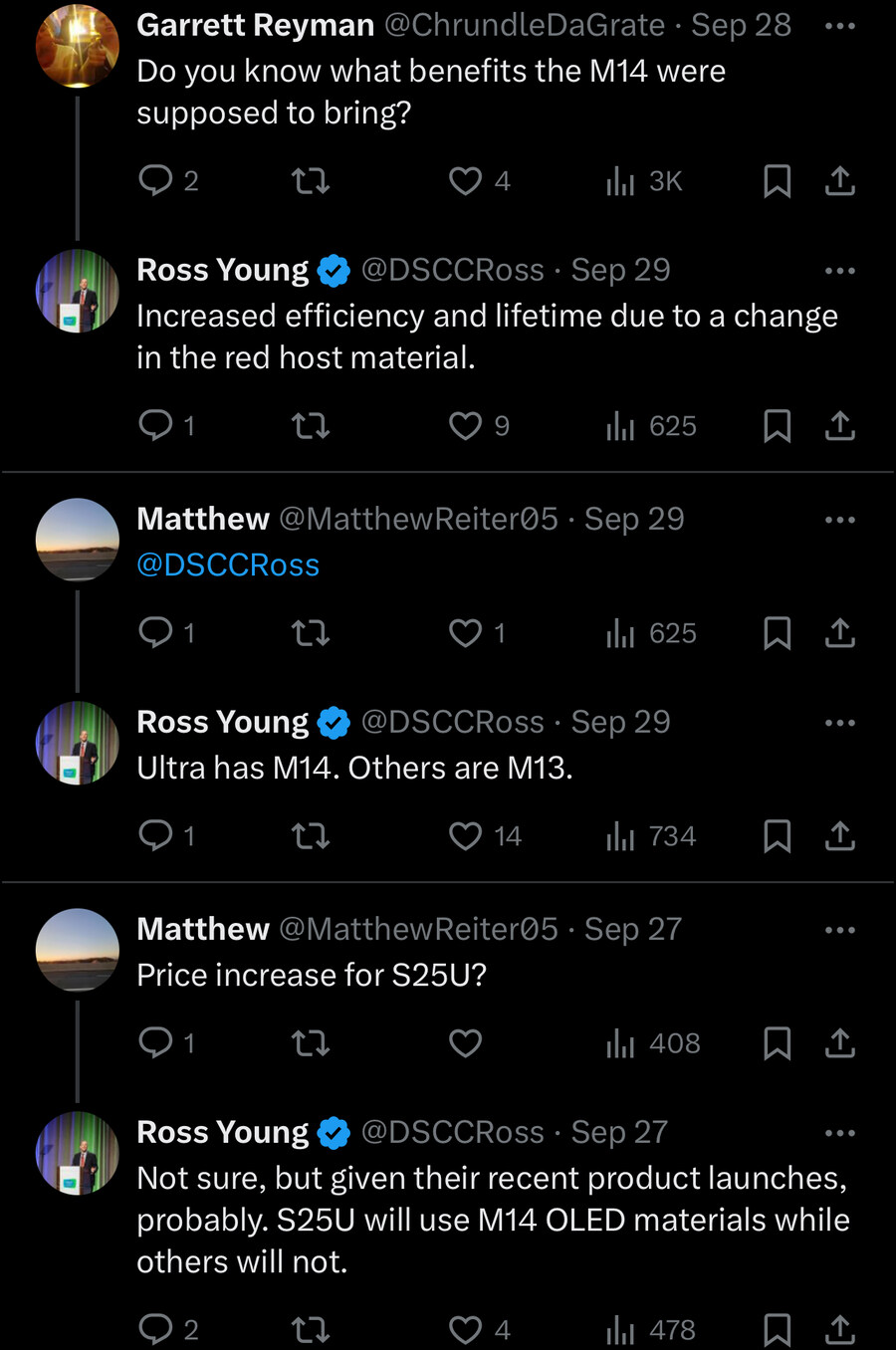The image size is (896, 1350).
Task: Retweet Matthew's @DSCCRoss mention tweet
Action: (x=310, y=632)
